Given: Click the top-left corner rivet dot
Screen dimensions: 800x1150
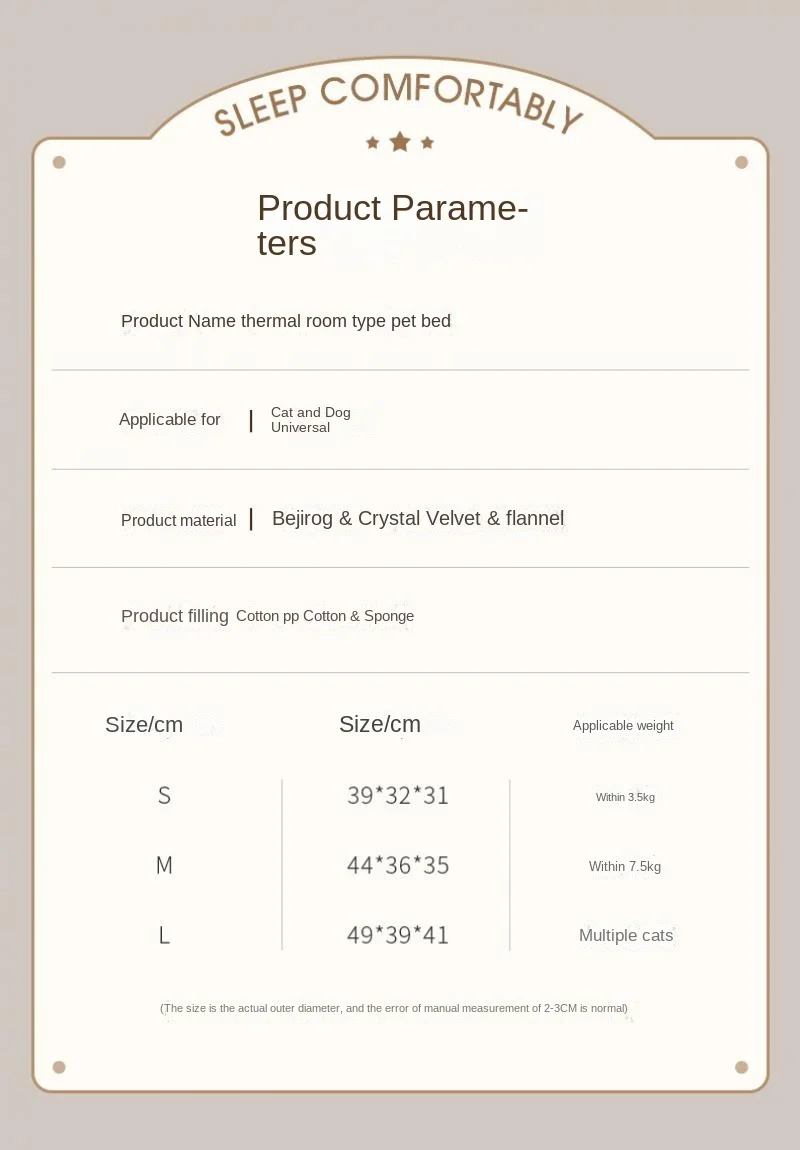Looking at the screenshot, I should [59, 162].
